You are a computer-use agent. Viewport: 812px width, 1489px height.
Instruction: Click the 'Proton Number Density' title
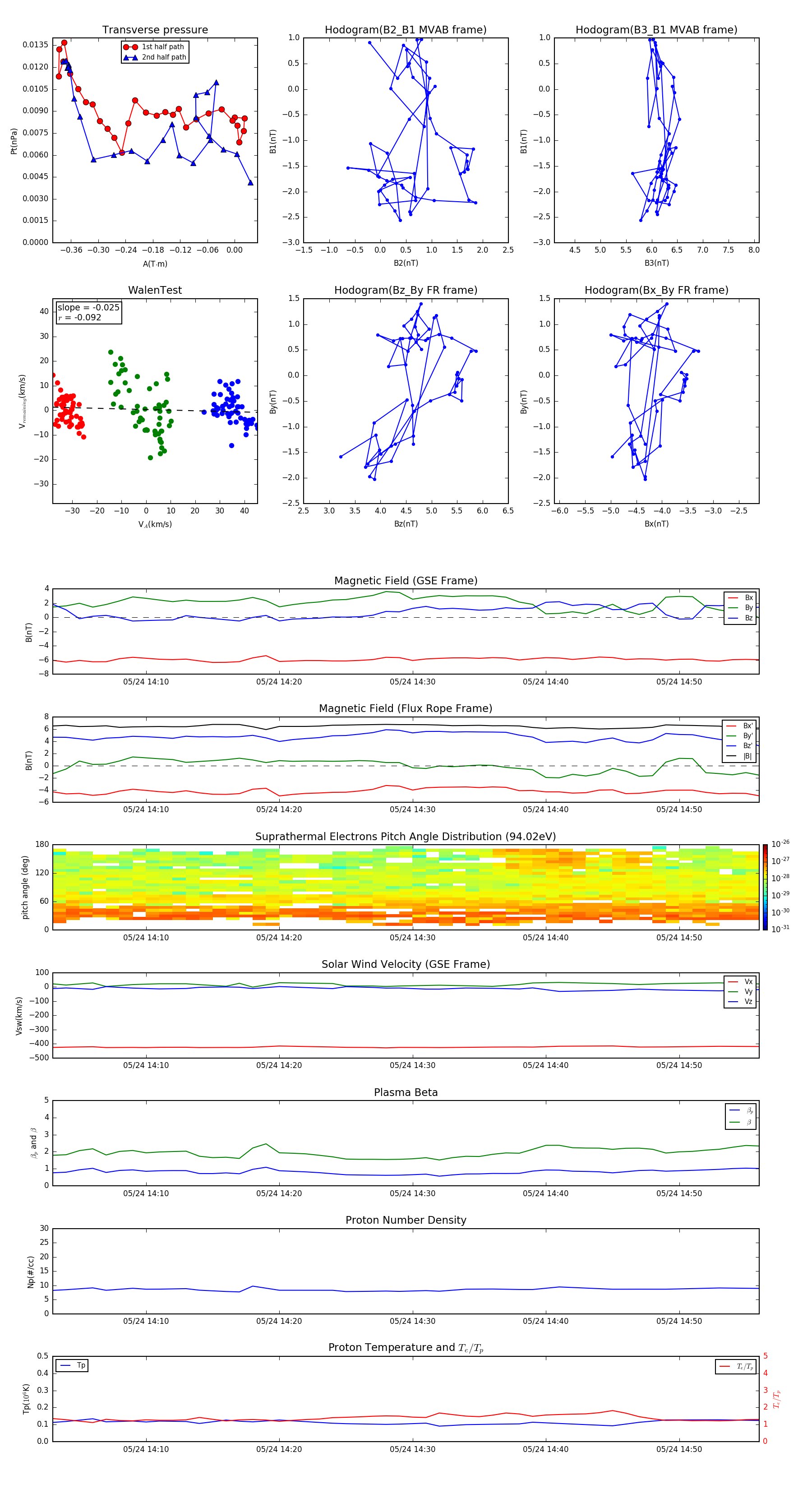[406, 1220]
